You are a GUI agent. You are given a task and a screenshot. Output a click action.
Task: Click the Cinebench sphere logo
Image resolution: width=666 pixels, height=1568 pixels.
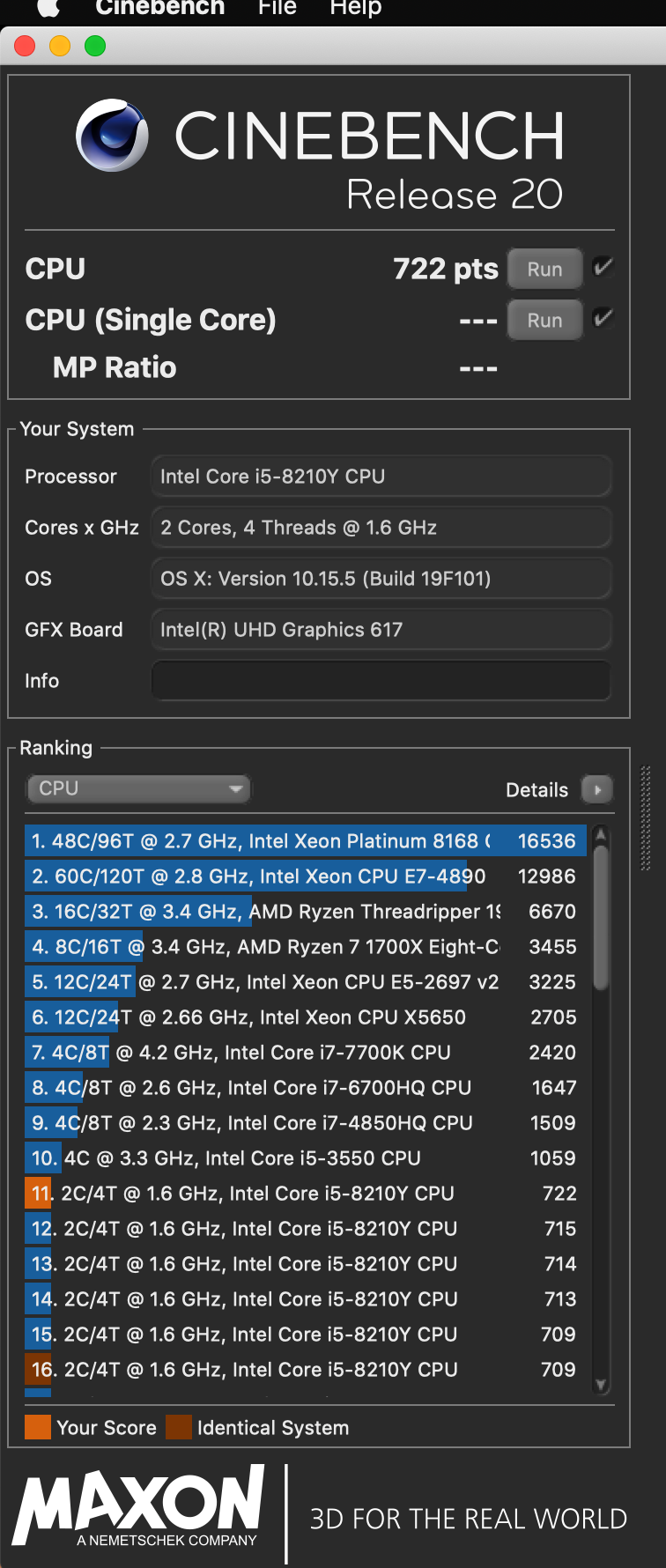[112, 136]
